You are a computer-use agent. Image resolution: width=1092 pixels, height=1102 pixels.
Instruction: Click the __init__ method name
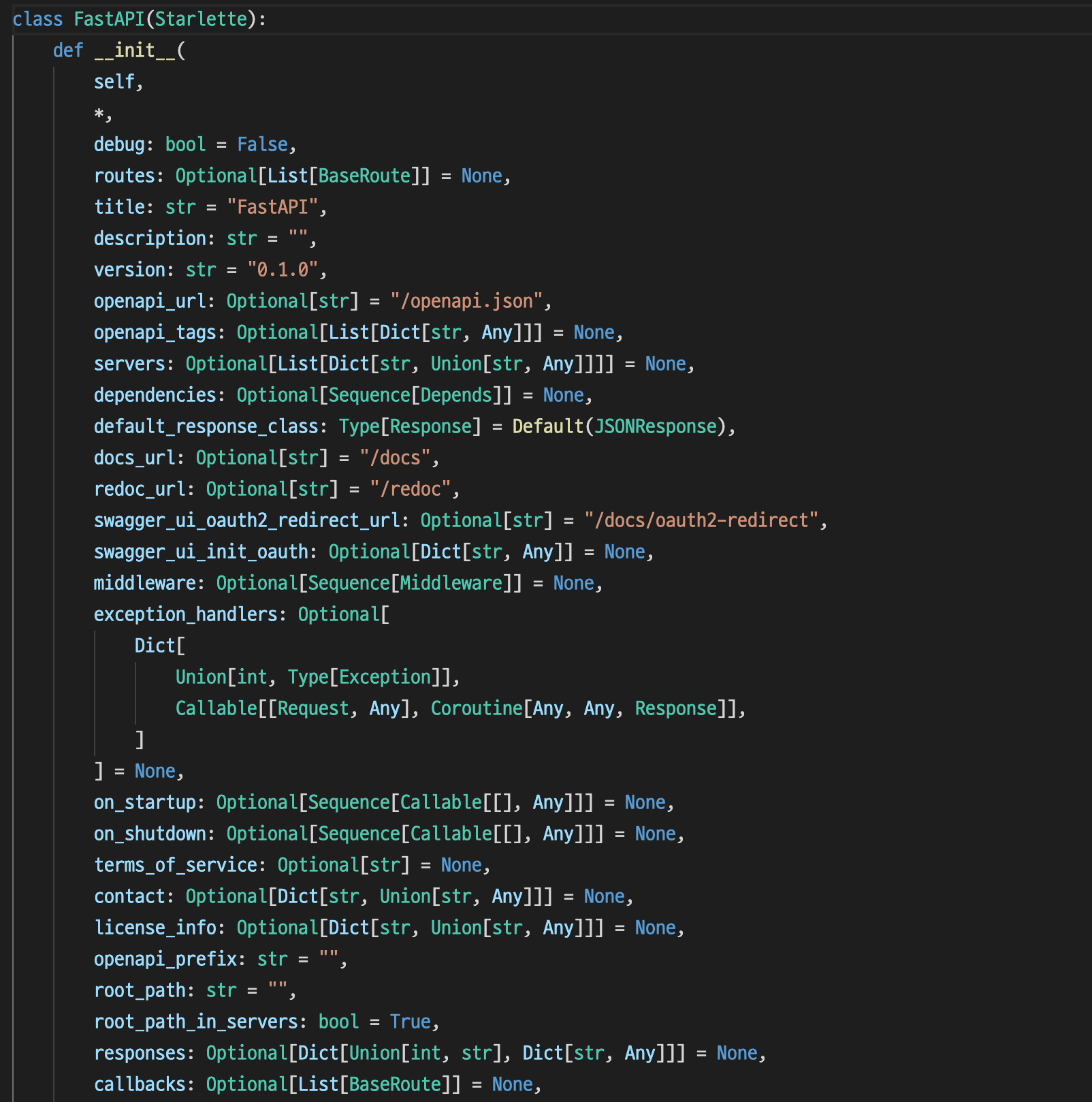[135, 50]
